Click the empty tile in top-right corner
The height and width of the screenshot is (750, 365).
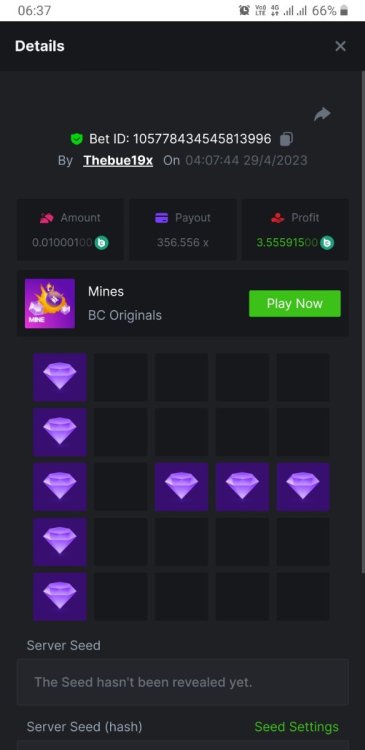click(303, 377)
